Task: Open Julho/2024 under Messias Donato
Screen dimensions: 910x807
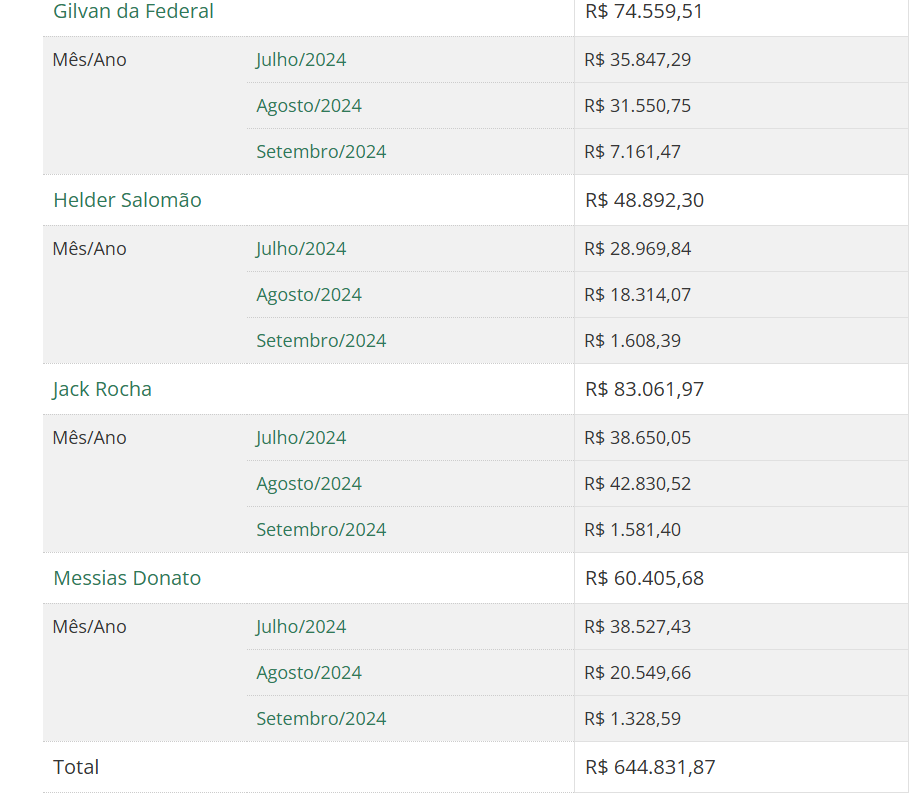Action: [x=301, y=627]
